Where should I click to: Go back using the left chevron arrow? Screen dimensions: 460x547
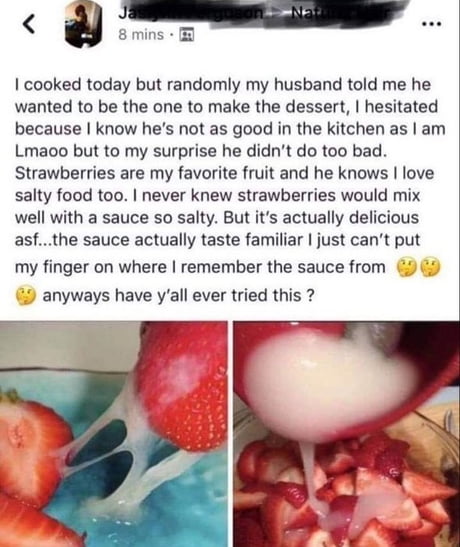pos(29,25)
